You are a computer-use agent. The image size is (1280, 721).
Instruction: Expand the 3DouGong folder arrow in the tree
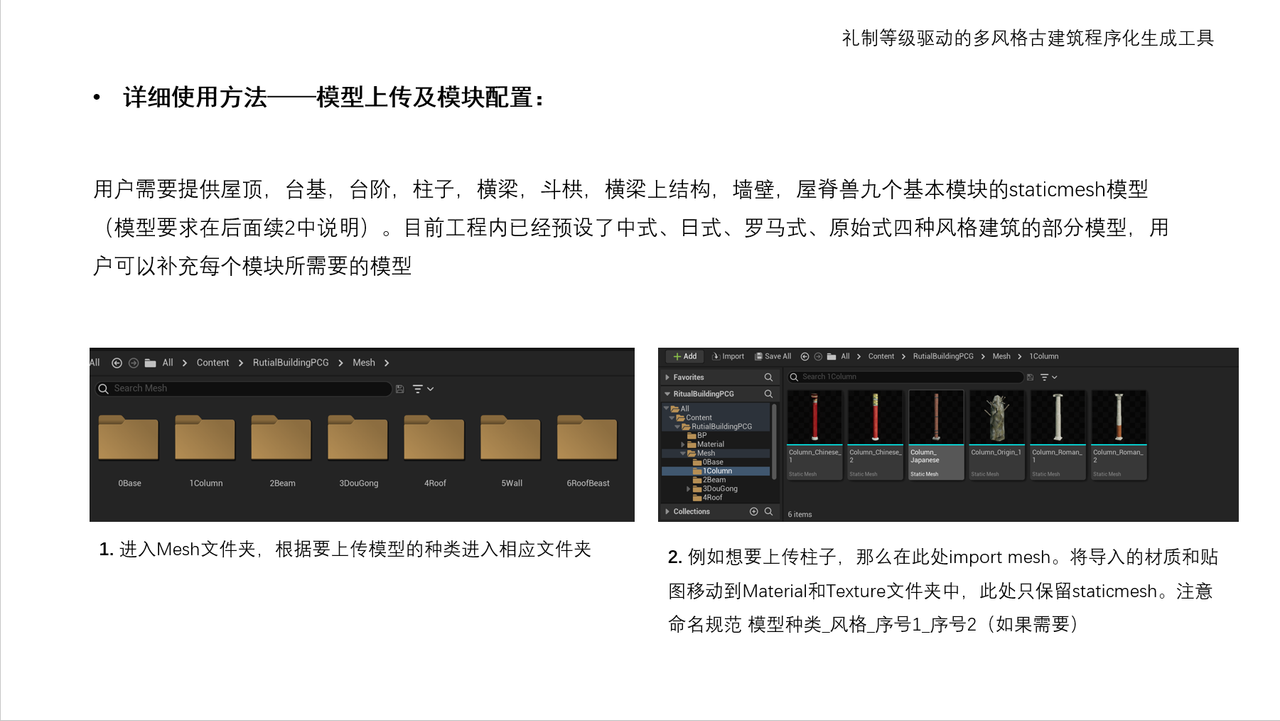point(688,489)
